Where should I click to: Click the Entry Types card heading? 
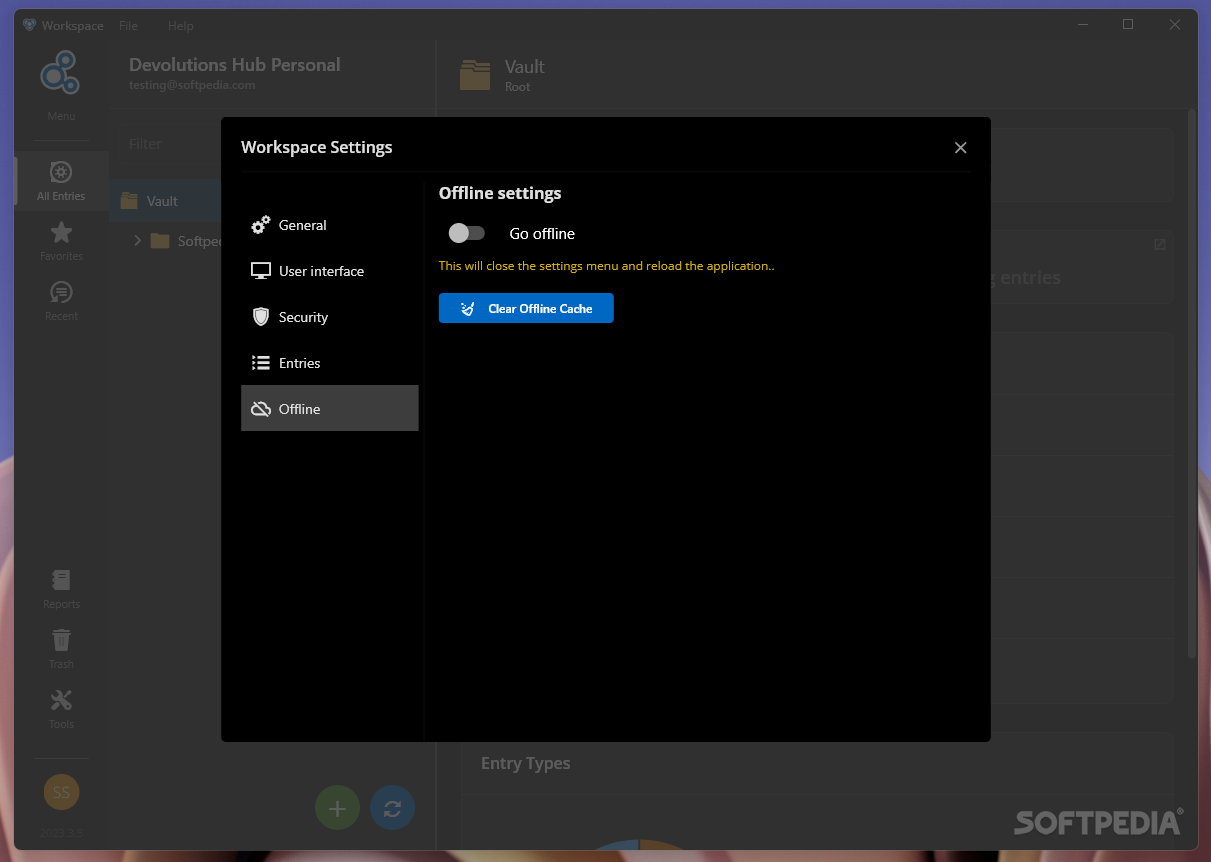[526, 763]
